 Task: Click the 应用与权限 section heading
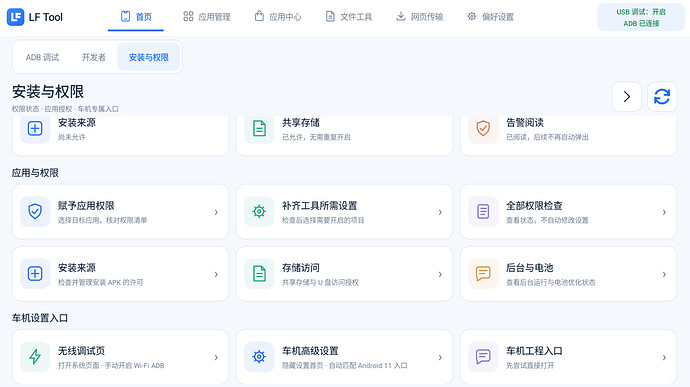(35, 173)
